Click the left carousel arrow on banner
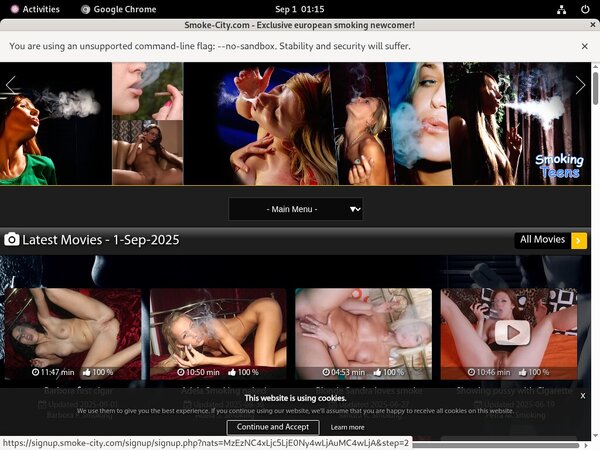Image resolution: width=600 pixels, height=450 pixels. coord(12,85)
